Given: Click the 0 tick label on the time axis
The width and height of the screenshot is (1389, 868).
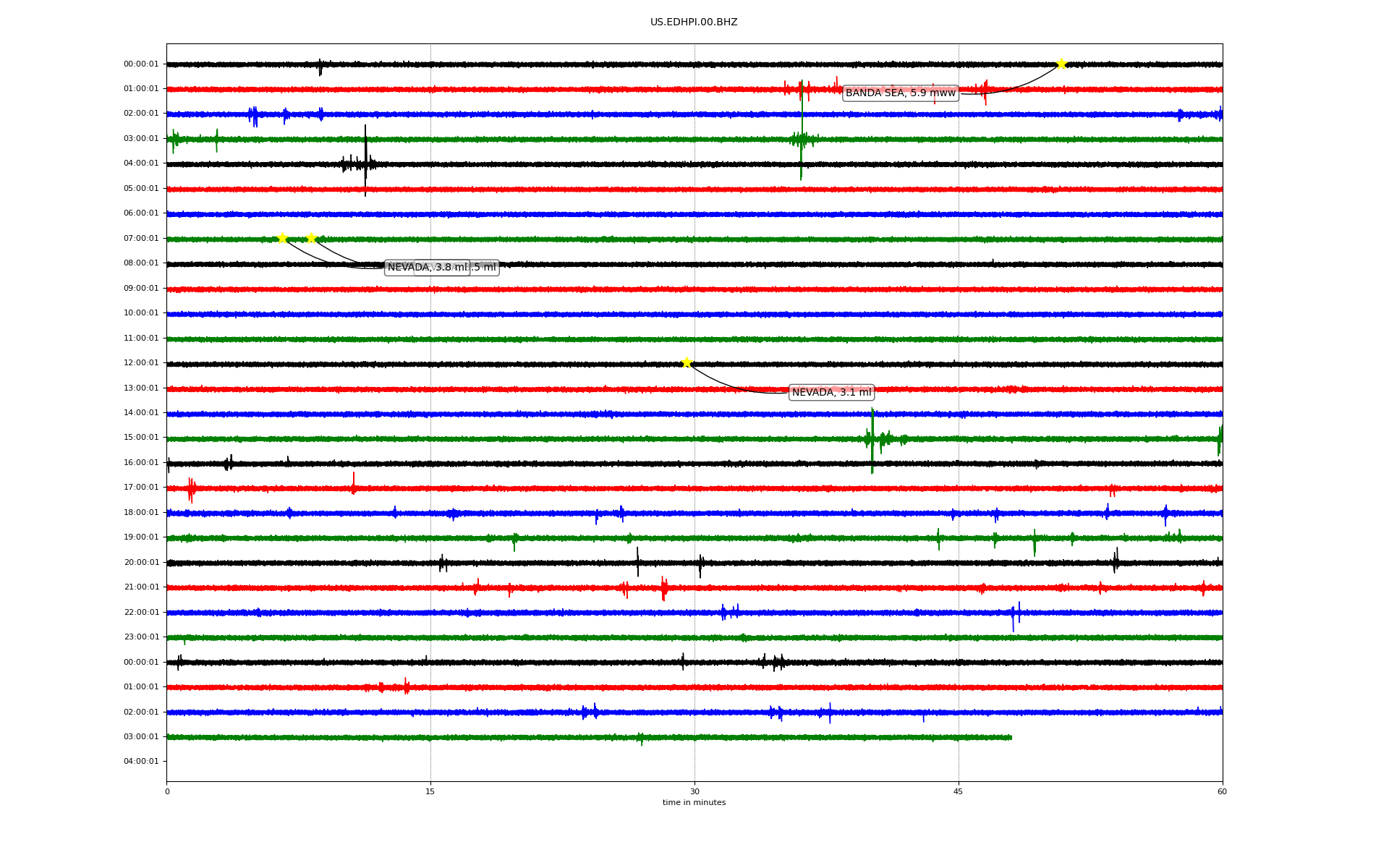Looking at the screenshot, I should click(167, 791).
